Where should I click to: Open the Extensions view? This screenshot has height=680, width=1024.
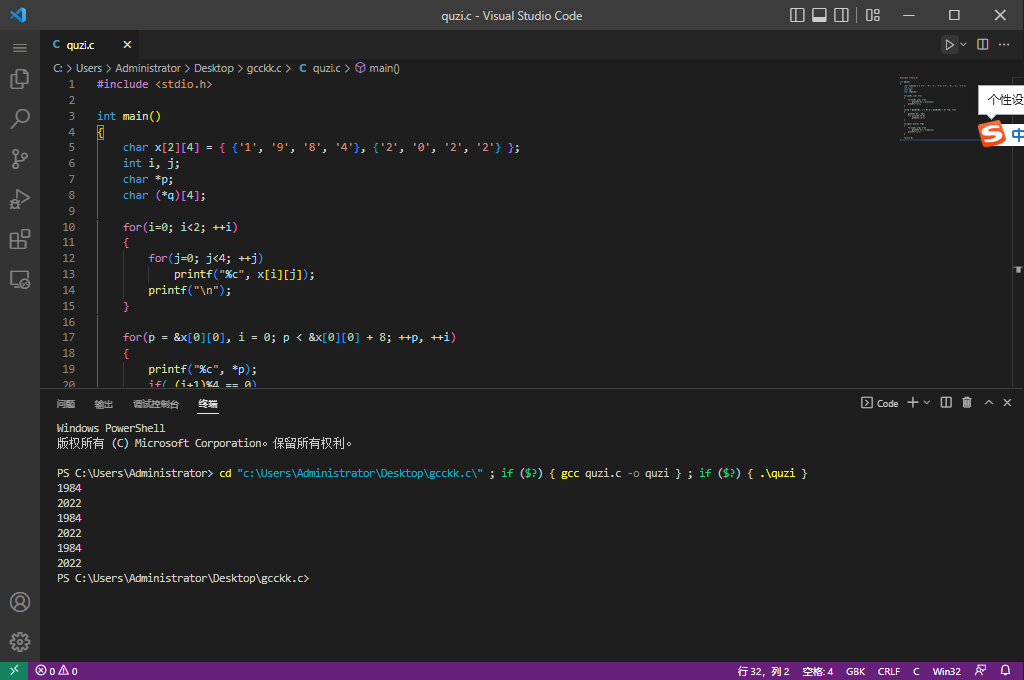[x=20, y=239]
